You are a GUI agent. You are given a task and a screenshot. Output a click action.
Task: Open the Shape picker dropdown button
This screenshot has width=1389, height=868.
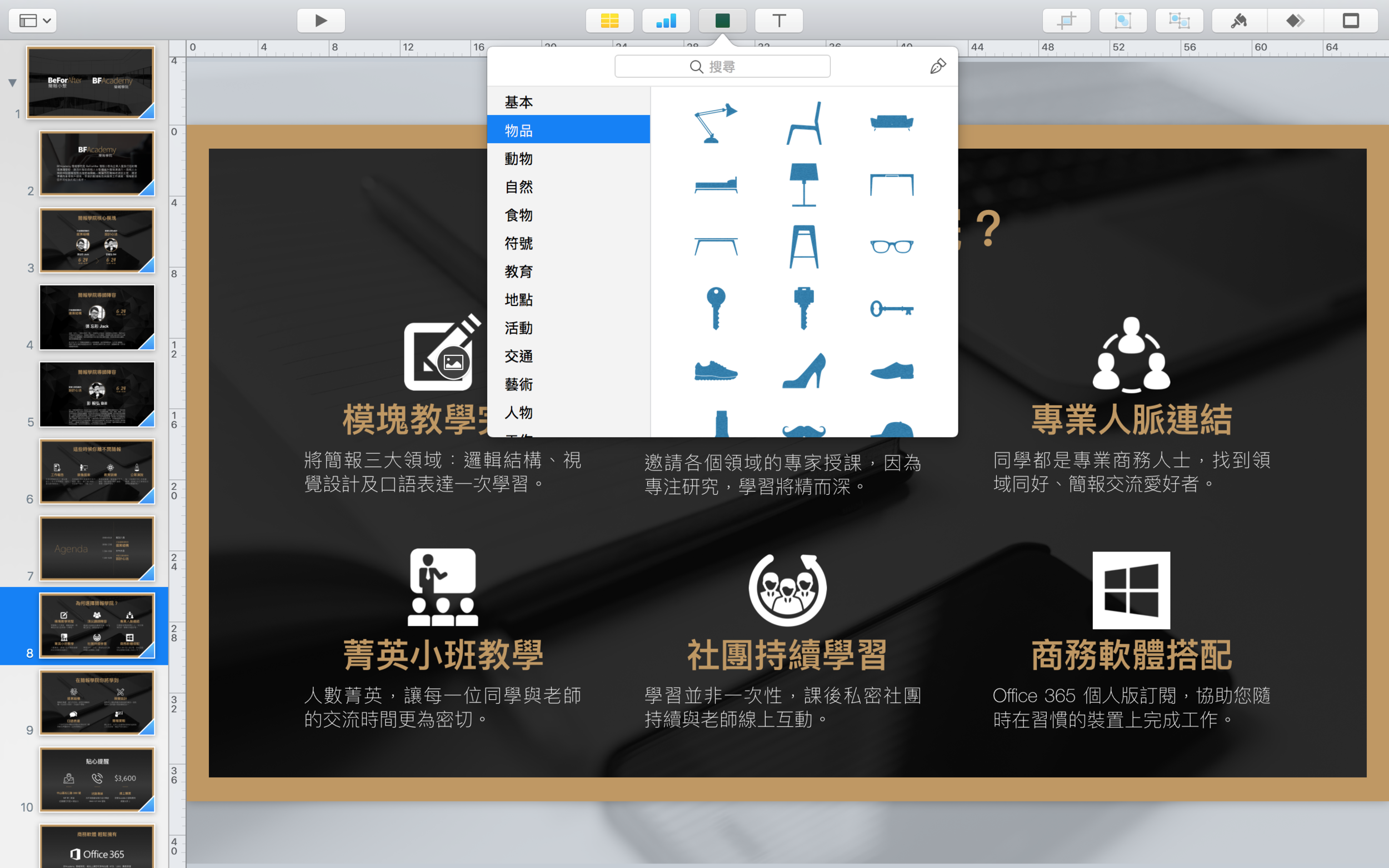[722, 21]
